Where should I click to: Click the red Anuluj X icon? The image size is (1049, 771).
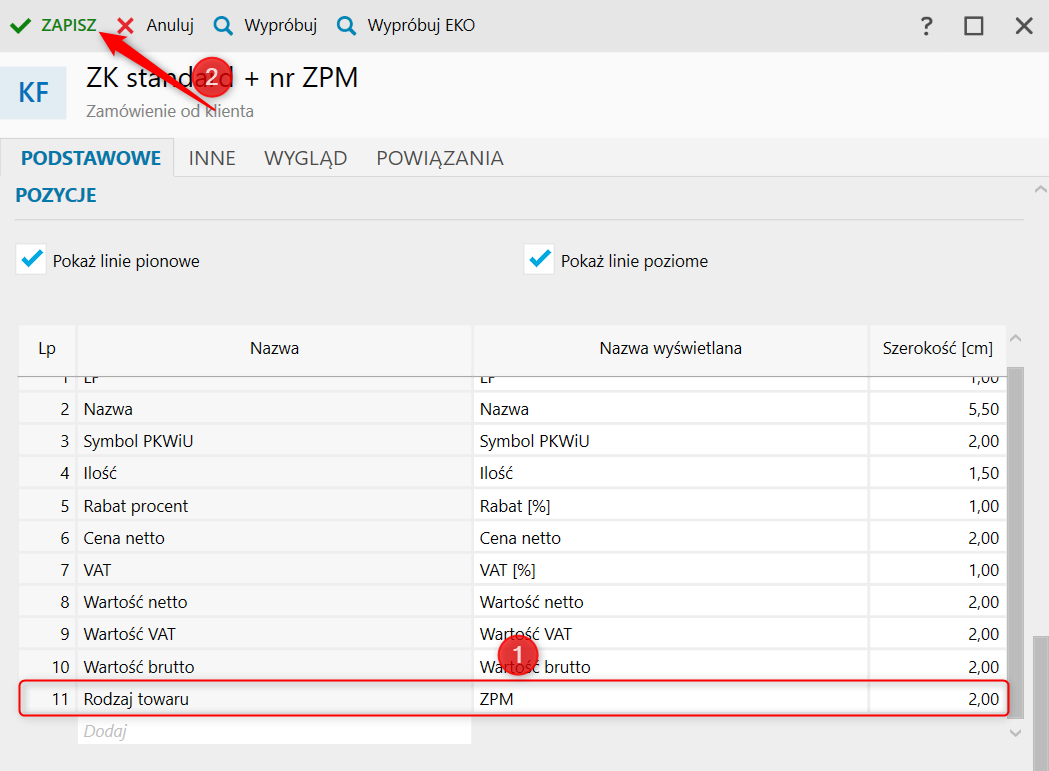[x=126, y=26]
